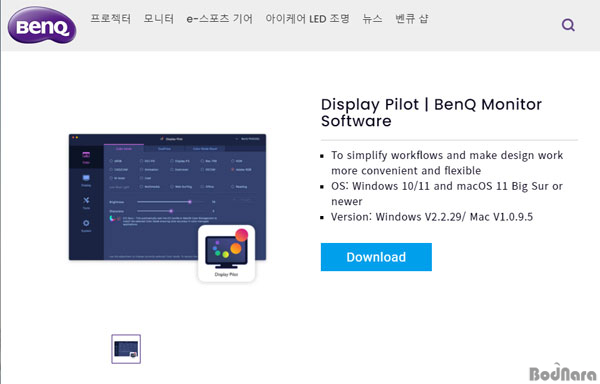Click the 'Version: Windows V2.2.29/ Mac V1.0.9.5' line
This screenshot has height=384, width=600.
coord(432,217)
